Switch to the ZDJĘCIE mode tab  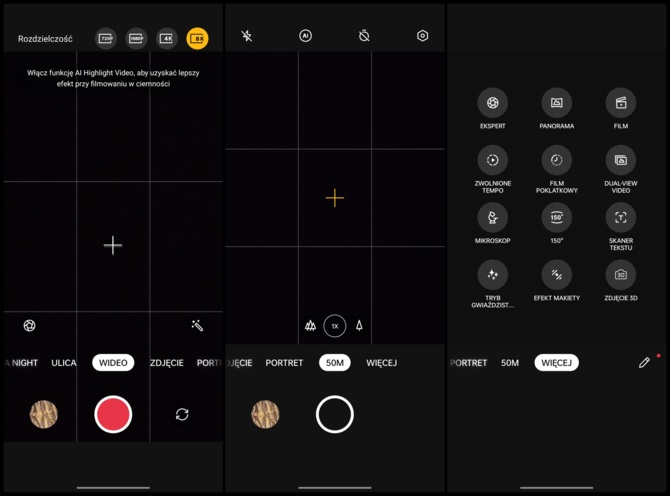167,363
